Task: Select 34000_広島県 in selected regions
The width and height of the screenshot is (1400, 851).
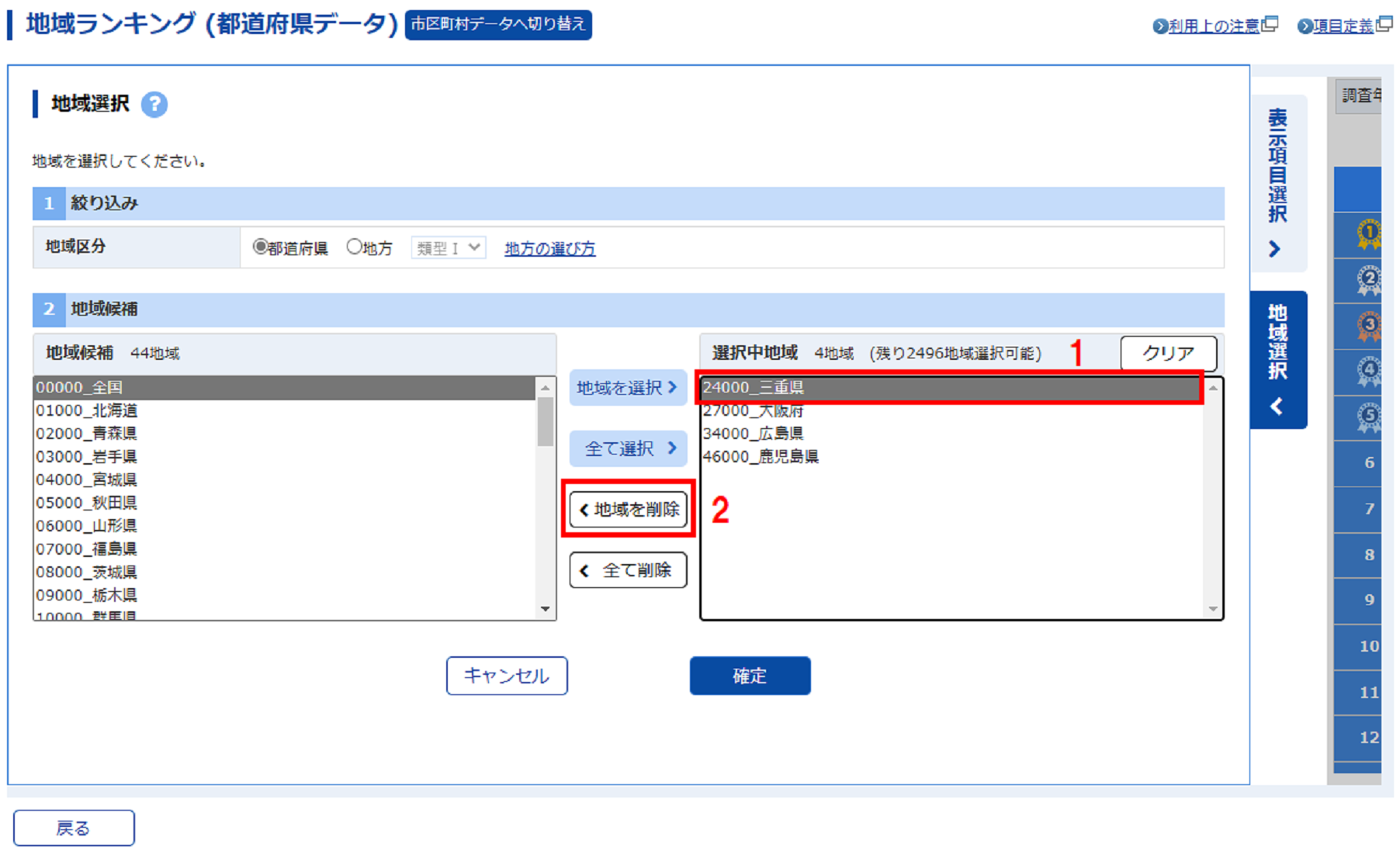Action: [x=951, y=434]
